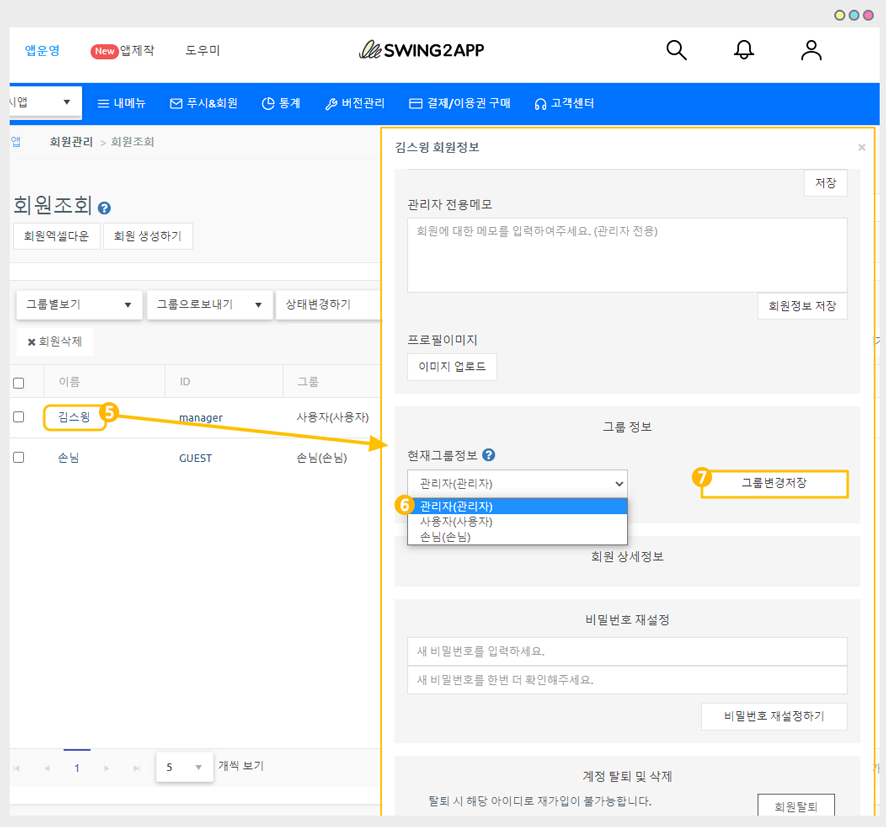Click the 손님(손님) group cell in 손님 row
Image resolution: width=886 pixels, height=827 pixels.
pyautogui.click(x=322, y=458)
